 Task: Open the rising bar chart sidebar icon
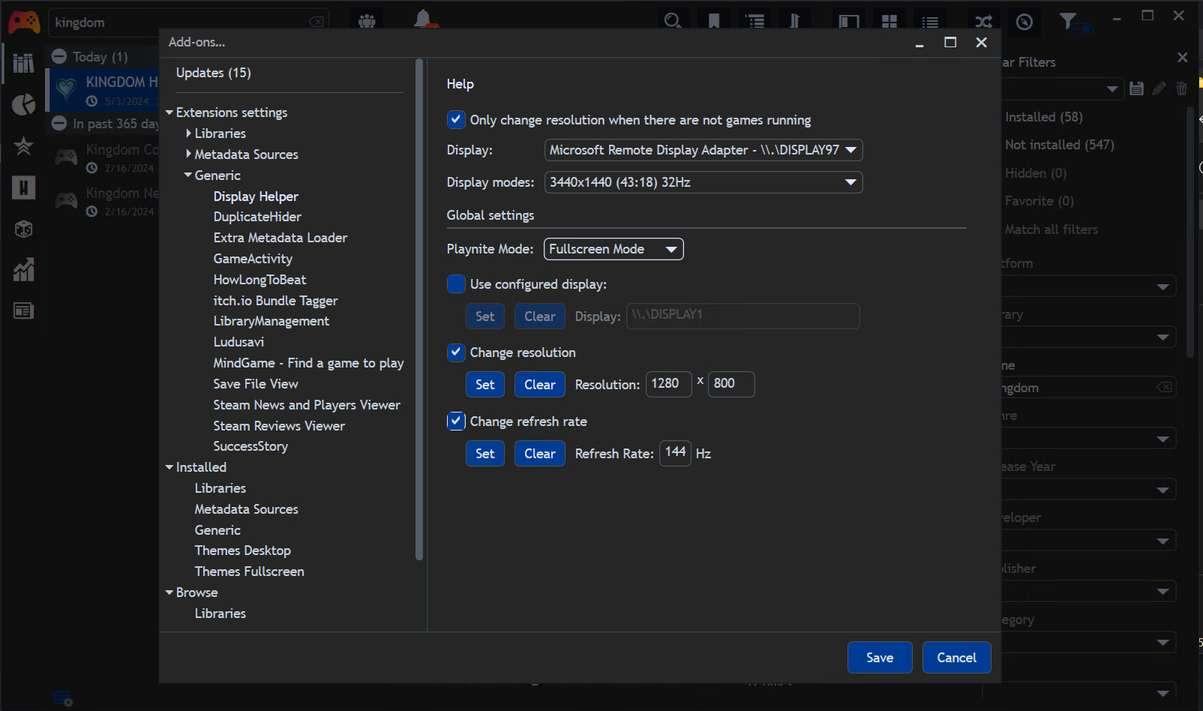23,269
